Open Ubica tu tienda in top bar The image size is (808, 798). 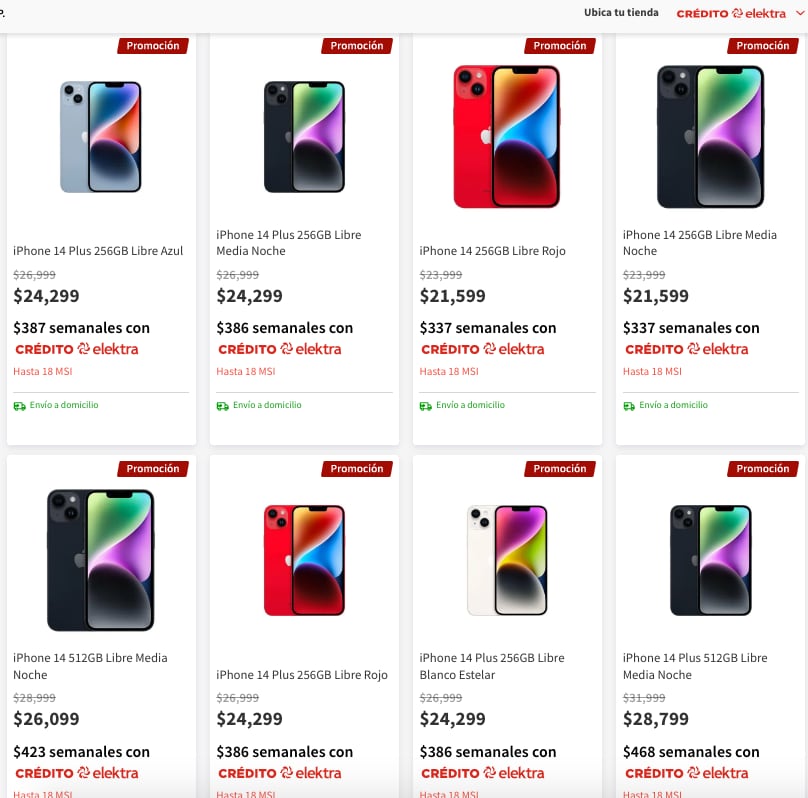point(621,13)
